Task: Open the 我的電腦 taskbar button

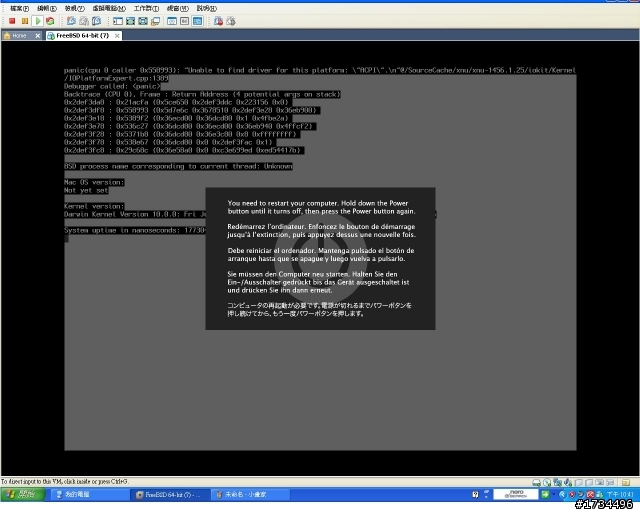Action: (90, 494)
